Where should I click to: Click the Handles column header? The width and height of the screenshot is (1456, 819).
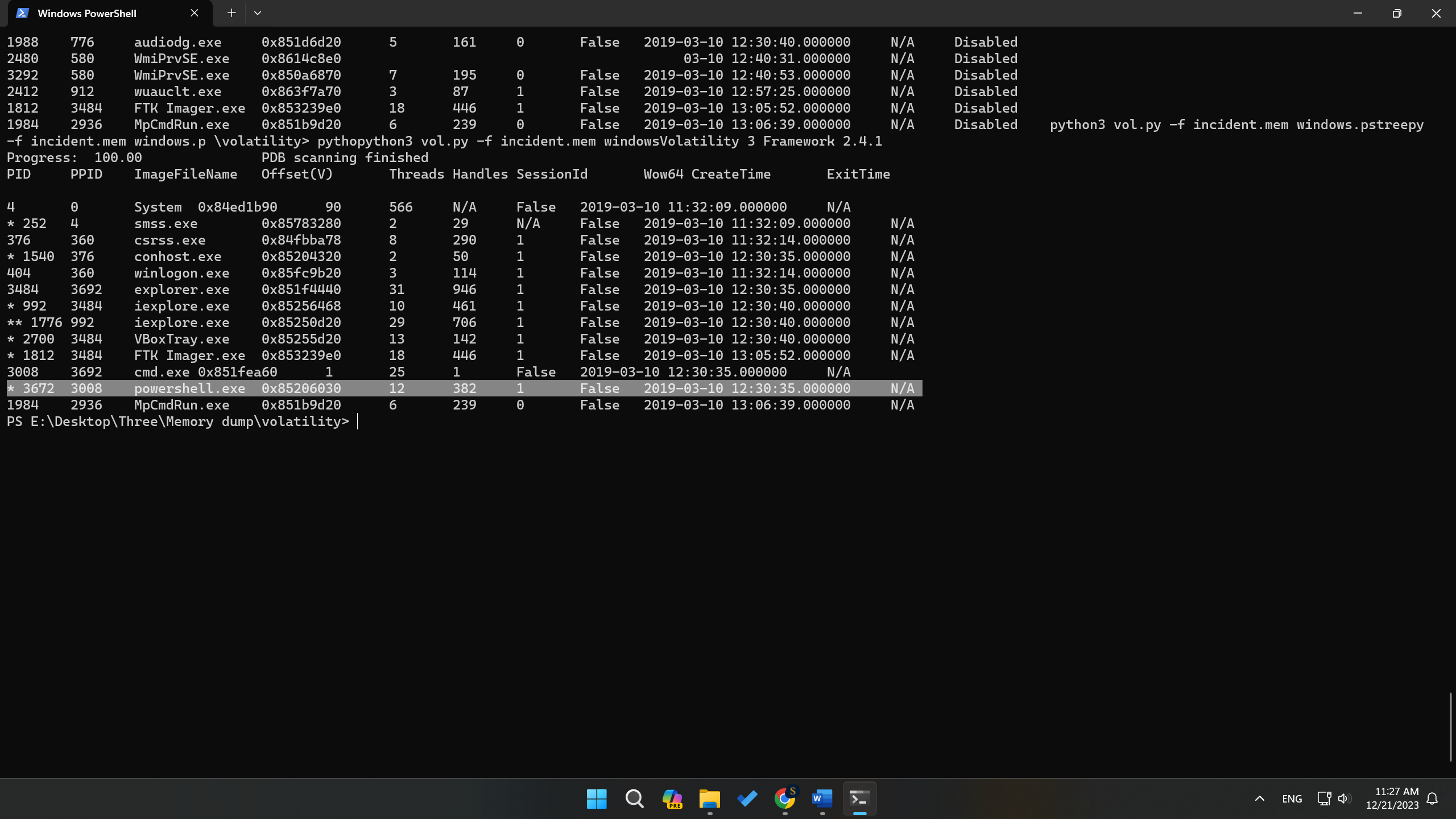coord(480,174)
